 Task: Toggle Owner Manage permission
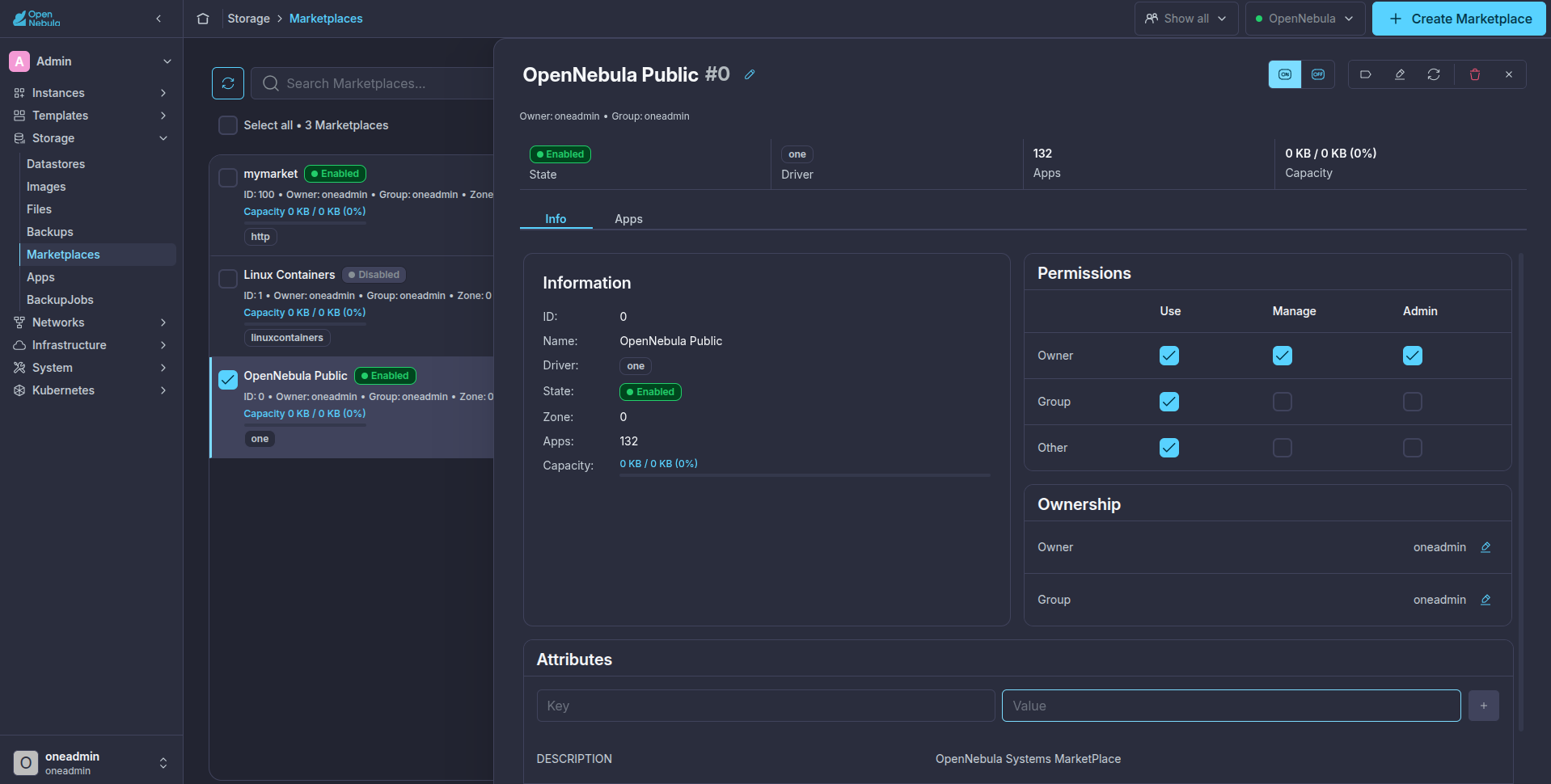point(1283,356)
